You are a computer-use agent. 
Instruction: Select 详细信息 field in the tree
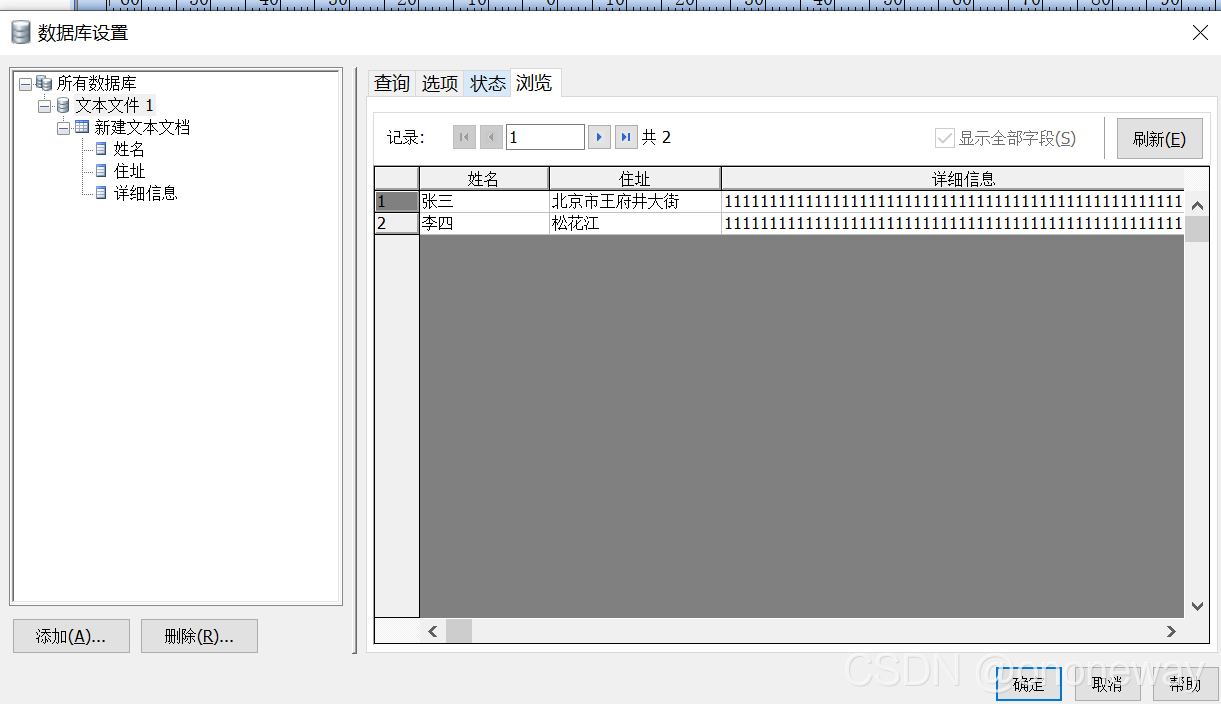click(145, 193)
